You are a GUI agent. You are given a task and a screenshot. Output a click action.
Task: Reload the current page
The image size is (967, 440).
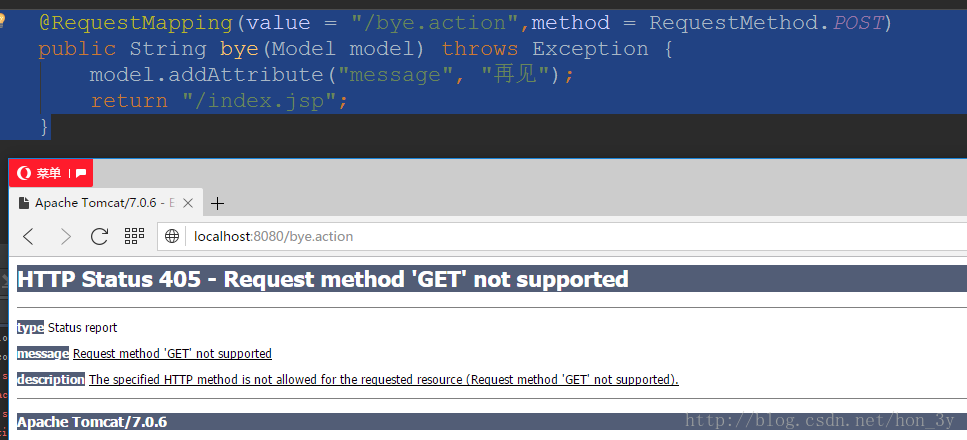pyautogui.click(x=99, y=236)
